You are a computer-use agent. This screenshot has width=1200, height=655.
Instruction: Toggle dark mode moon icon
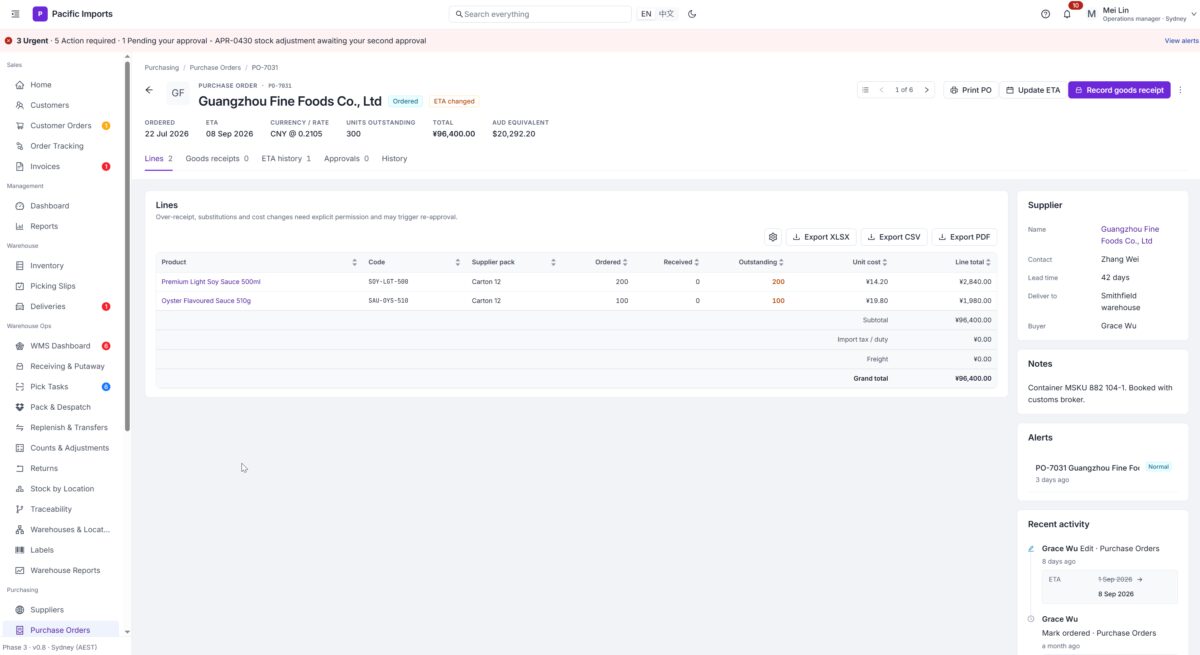click(x=692, y=14)
